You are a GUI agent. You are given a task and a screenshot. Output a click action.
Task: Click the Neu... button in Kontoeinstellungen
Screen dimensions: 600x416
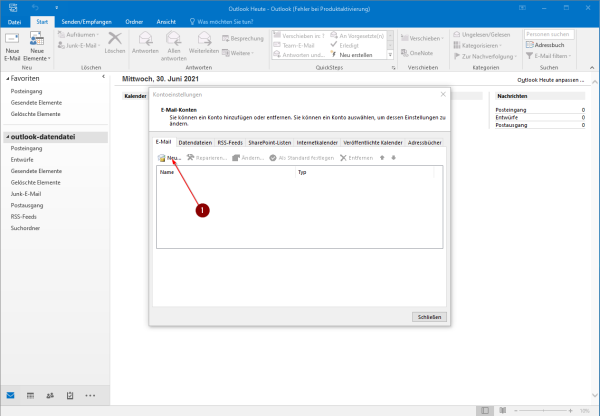(x=170, y=158)
